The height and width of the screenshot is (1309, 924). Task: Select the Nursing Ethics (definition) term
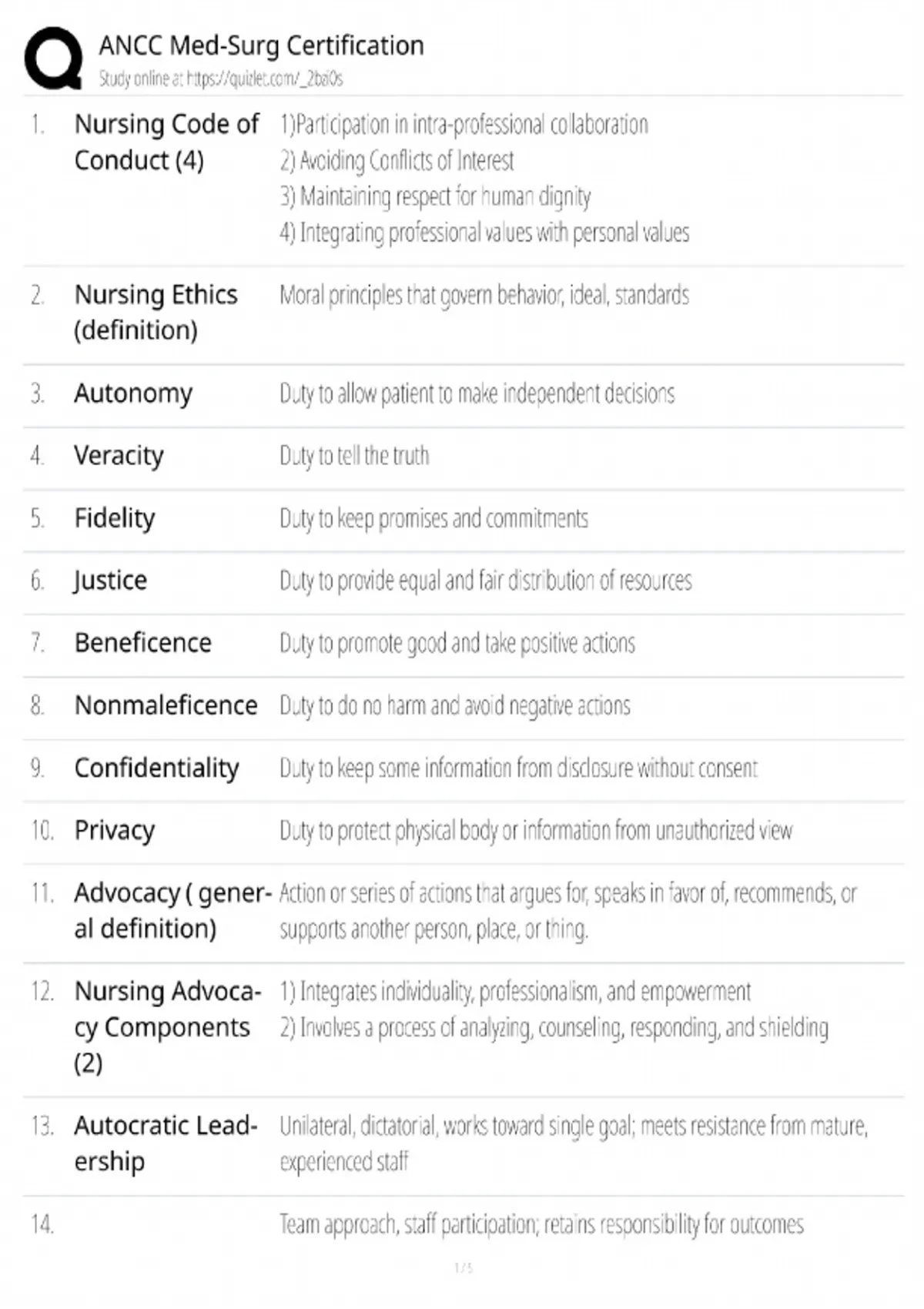pos(156,312)
